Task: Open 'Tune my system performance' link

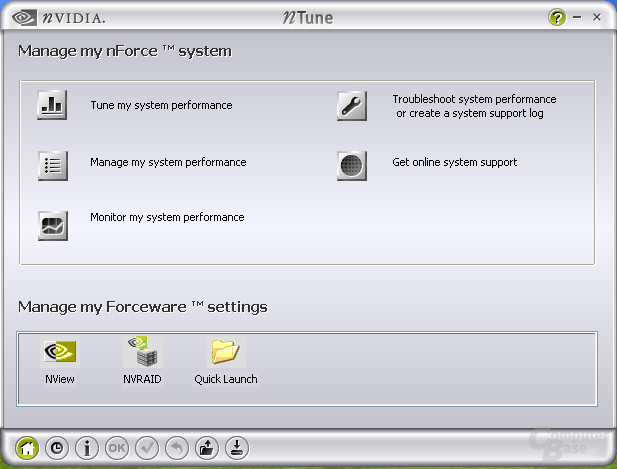Action: (x=161, y=105)
